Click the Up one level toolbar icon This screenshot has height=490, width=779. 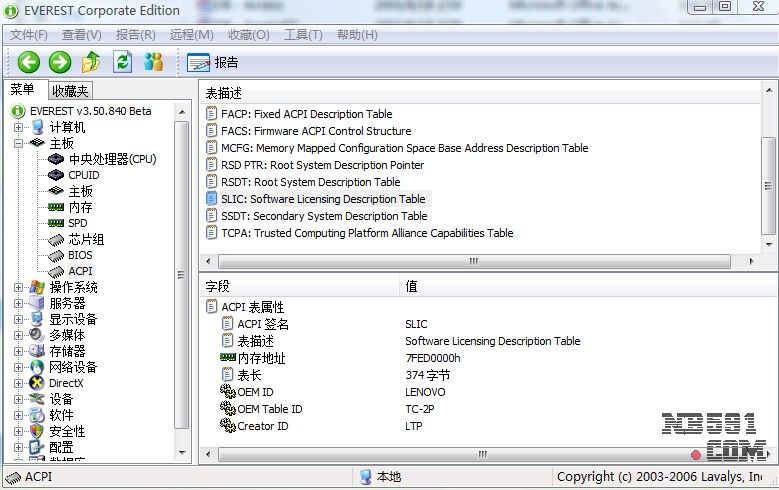[91, 62]
